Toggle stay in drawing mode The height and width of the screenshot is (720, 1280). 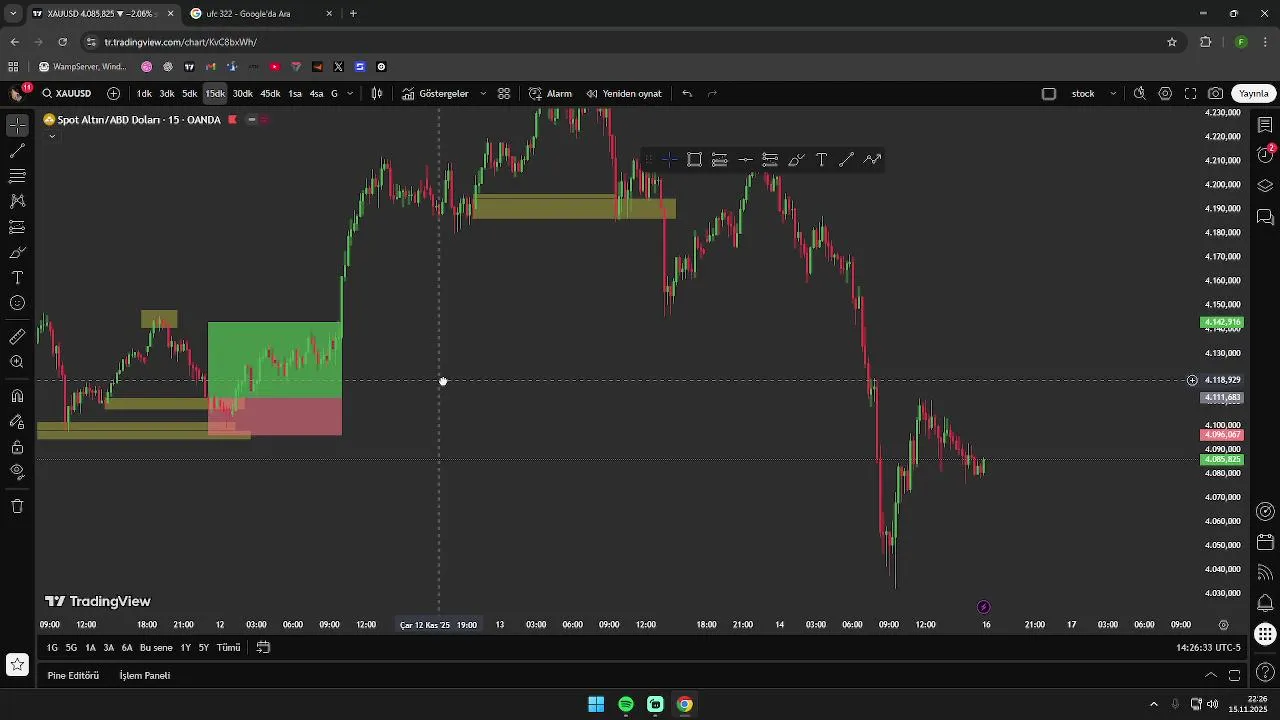(17, 422)
